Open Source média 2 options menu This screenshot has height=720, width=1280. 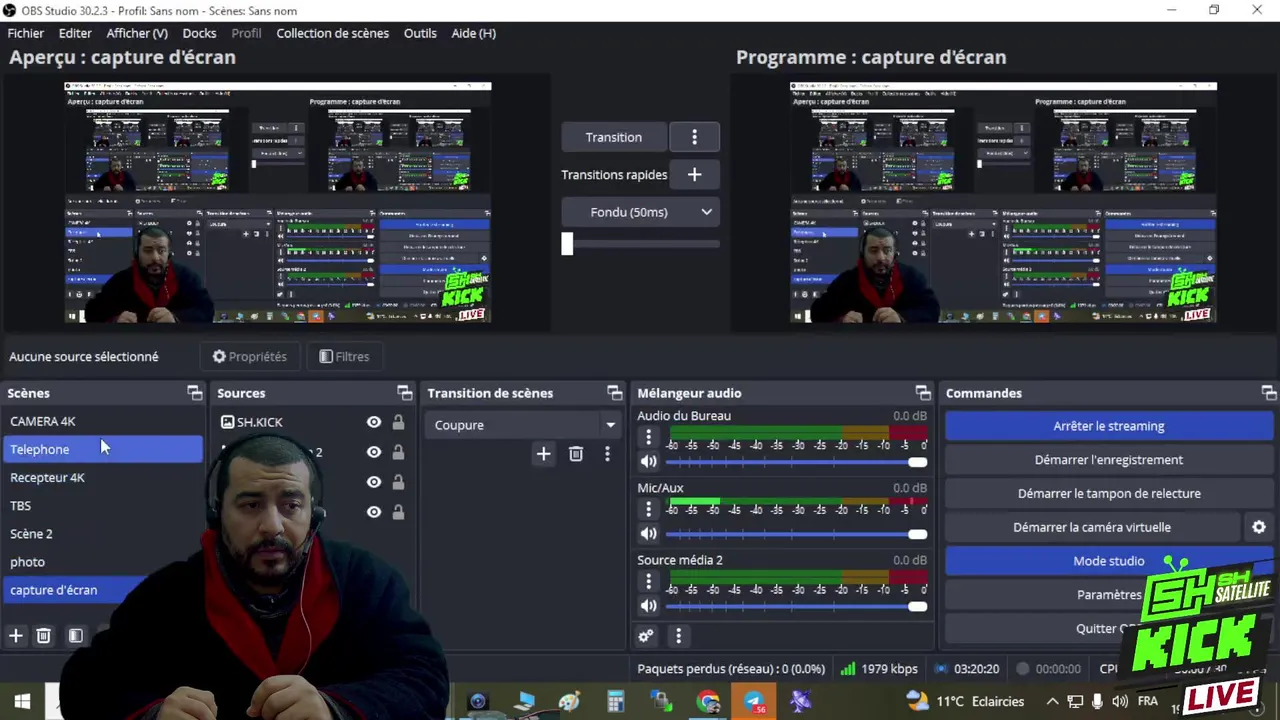point(648,581)
